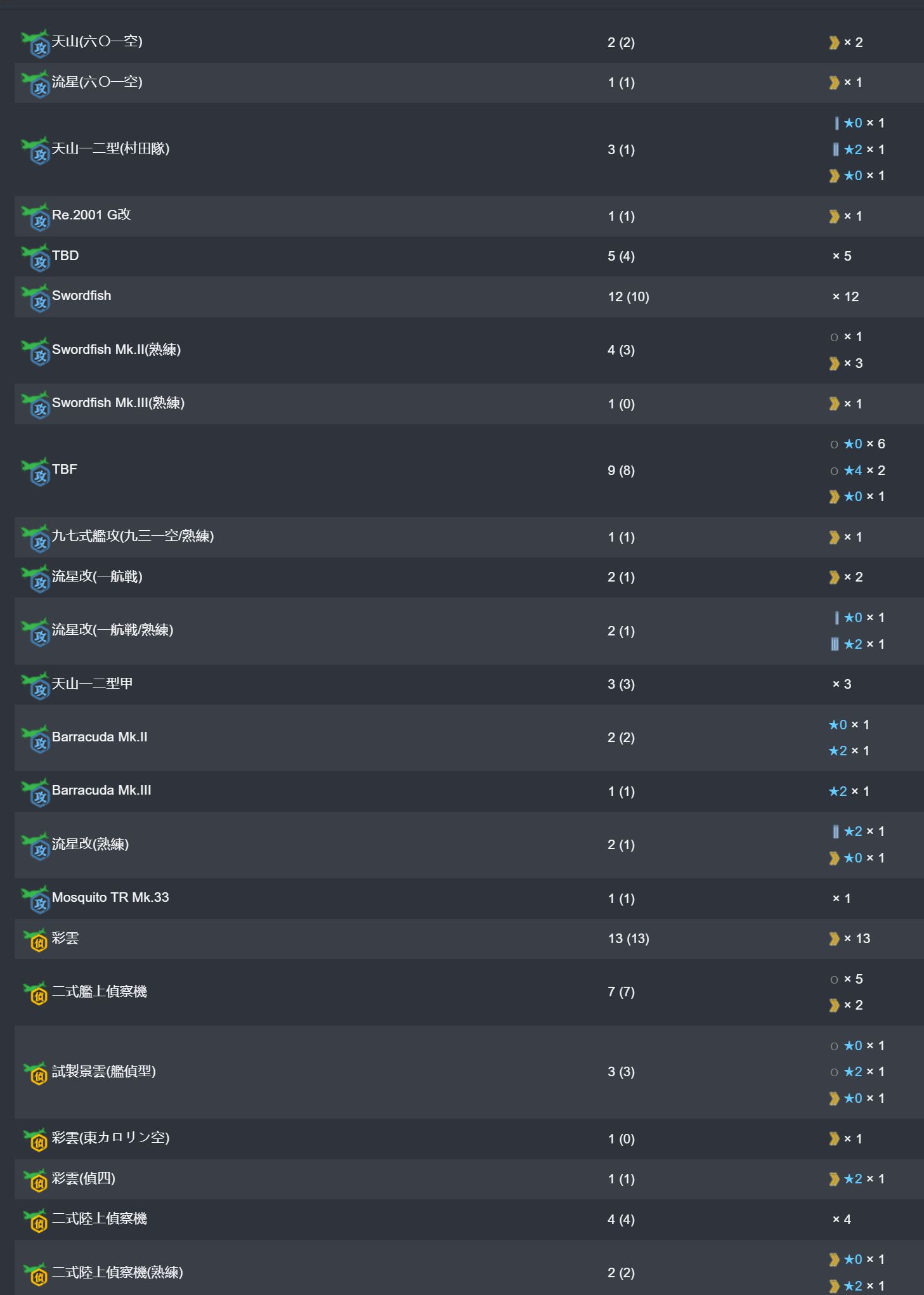This screenshot has width=924, height=1295.
Task: Click the 二式陸上偵察機(熟練) equipment name
Action: tap(117, 1273)
